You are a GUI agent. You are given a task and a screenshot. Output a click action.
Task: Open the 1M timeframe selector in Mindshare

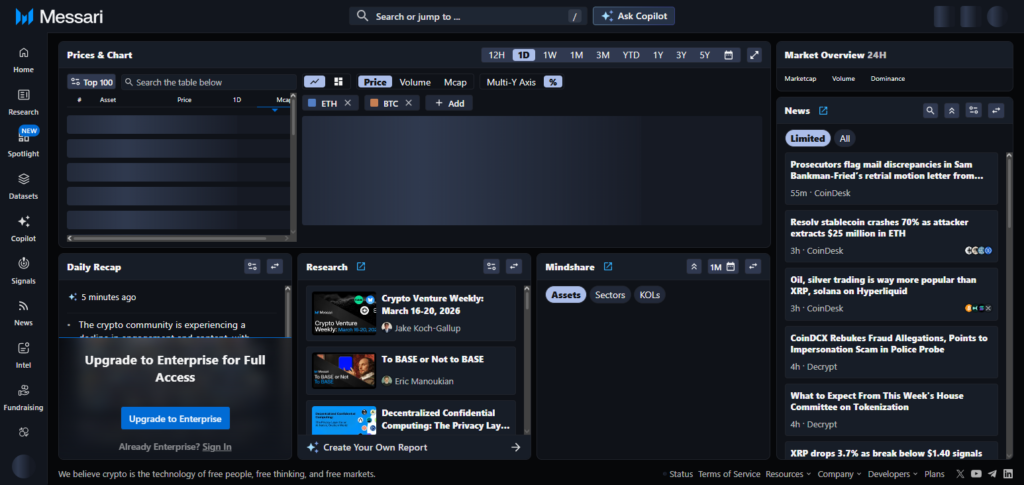point(722,267)
